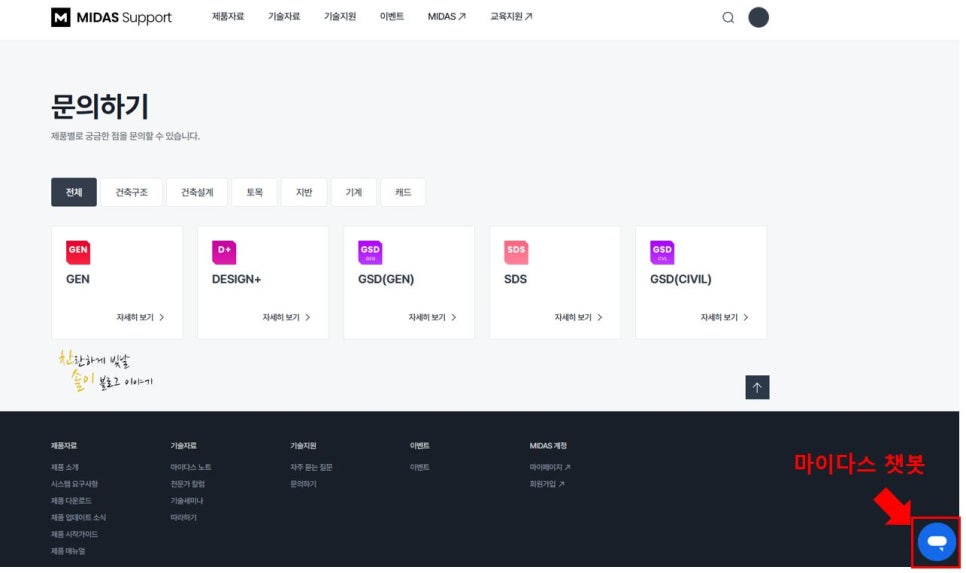This screenshot has width=966, height=573.
Task: Select the 전체 category tab
Action: 74,192
